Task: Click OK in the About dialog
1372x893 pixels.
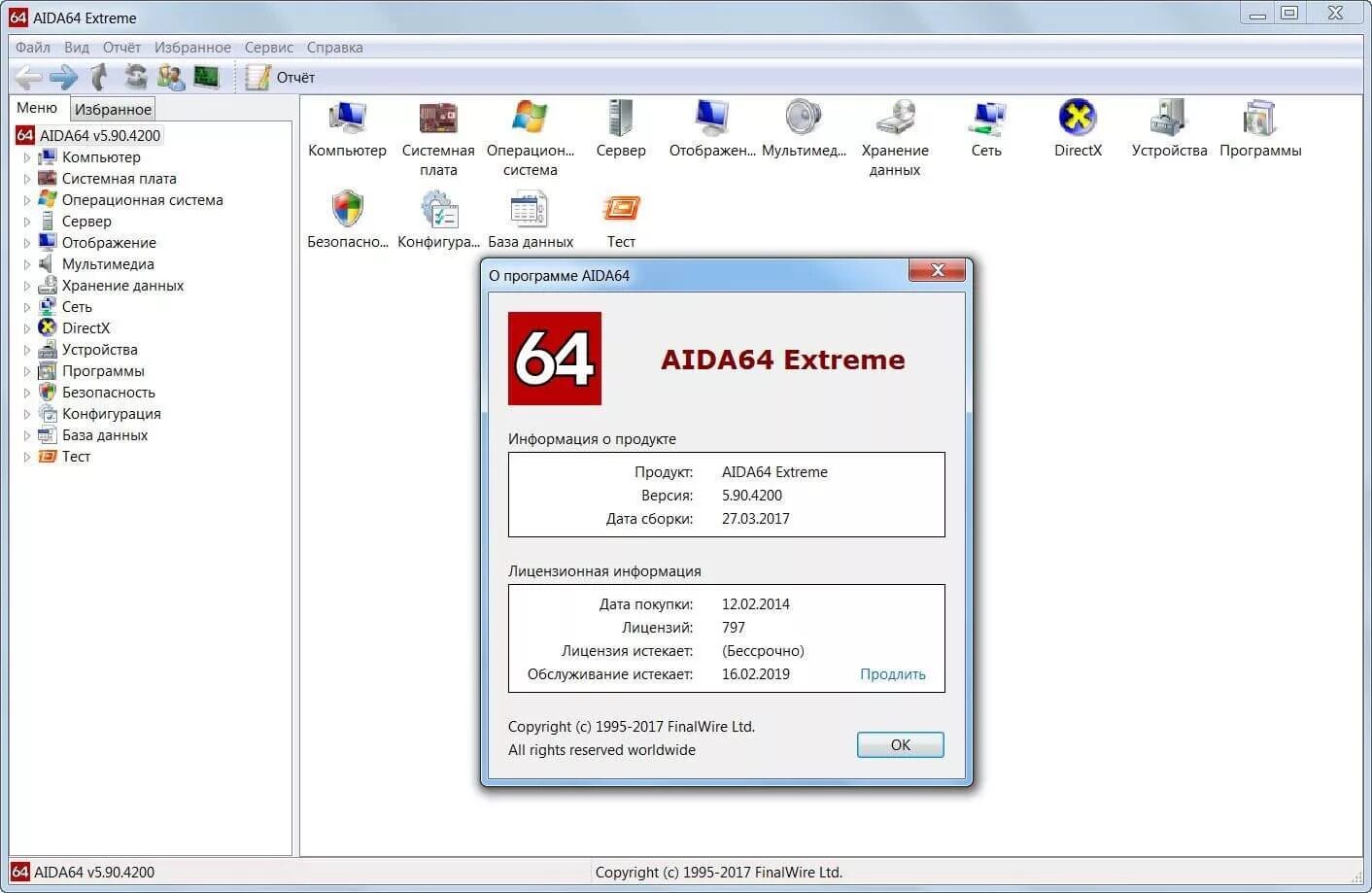Action: pyautogui.click(x=900, y=744)
